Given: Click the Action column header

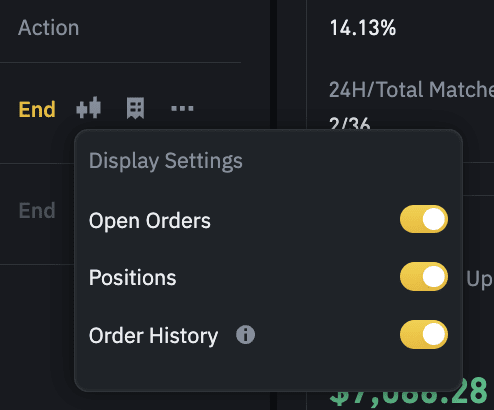Looking at the screenshot, I should pyautogui.click(x=49, y=27).
